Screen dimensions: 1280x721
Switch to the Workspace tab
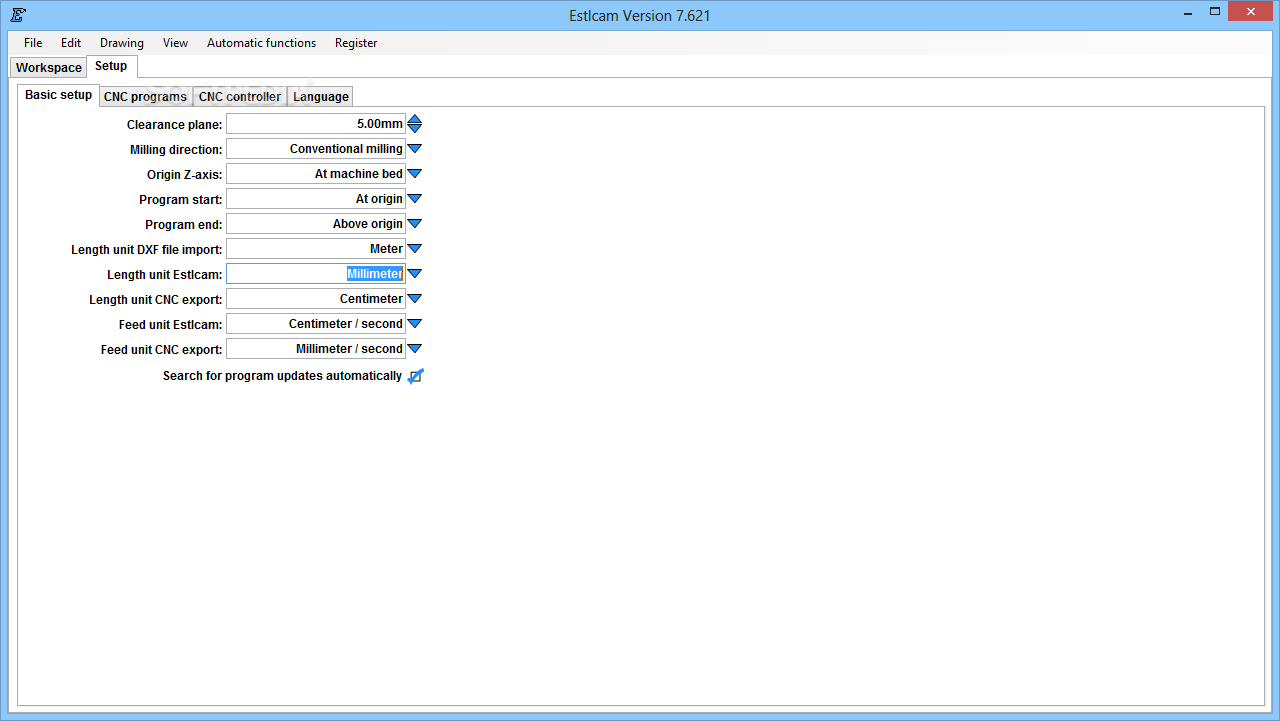49,68
